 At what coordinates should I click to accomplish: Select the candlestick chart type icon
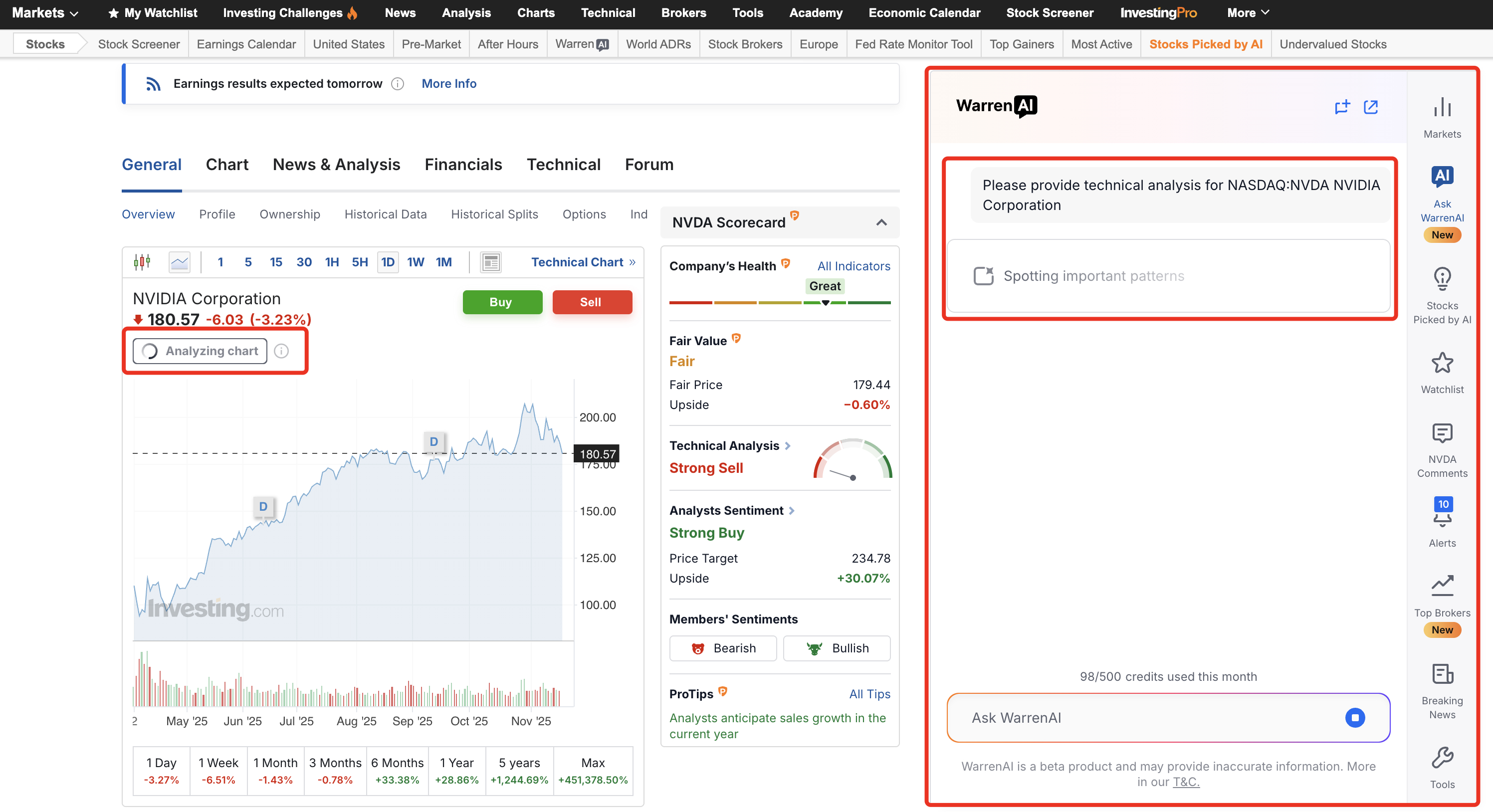coord(142,262)
